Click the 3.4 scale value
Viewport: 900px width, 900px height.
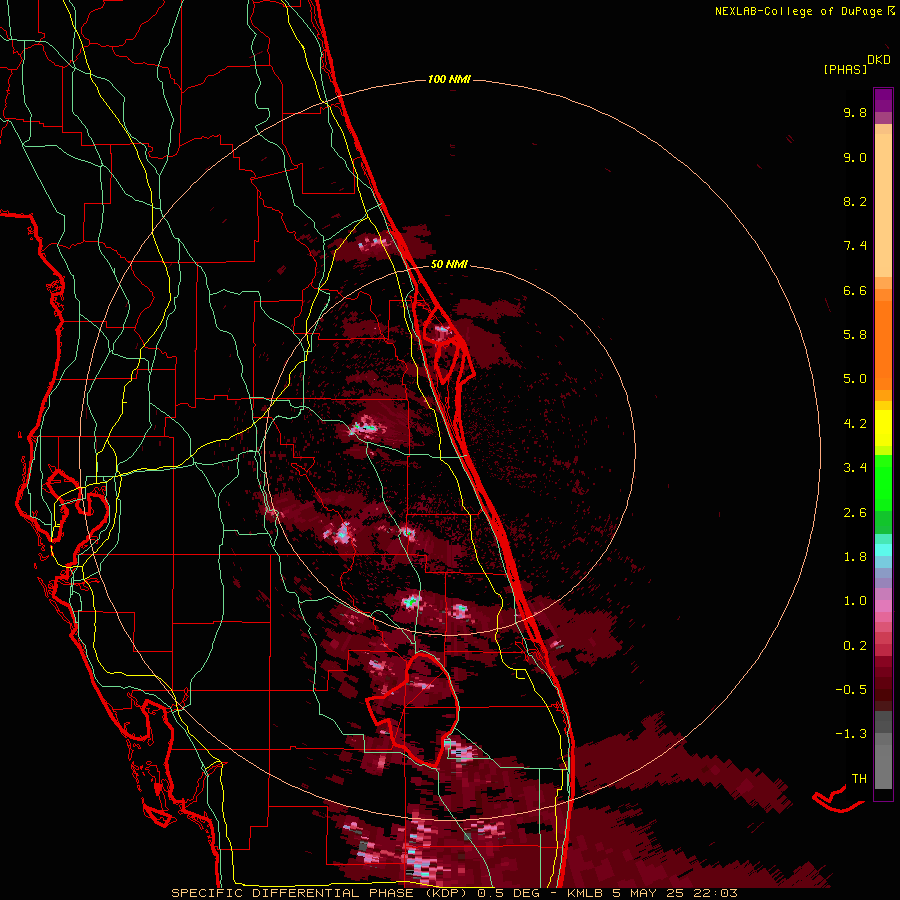(x=855, y=468)
